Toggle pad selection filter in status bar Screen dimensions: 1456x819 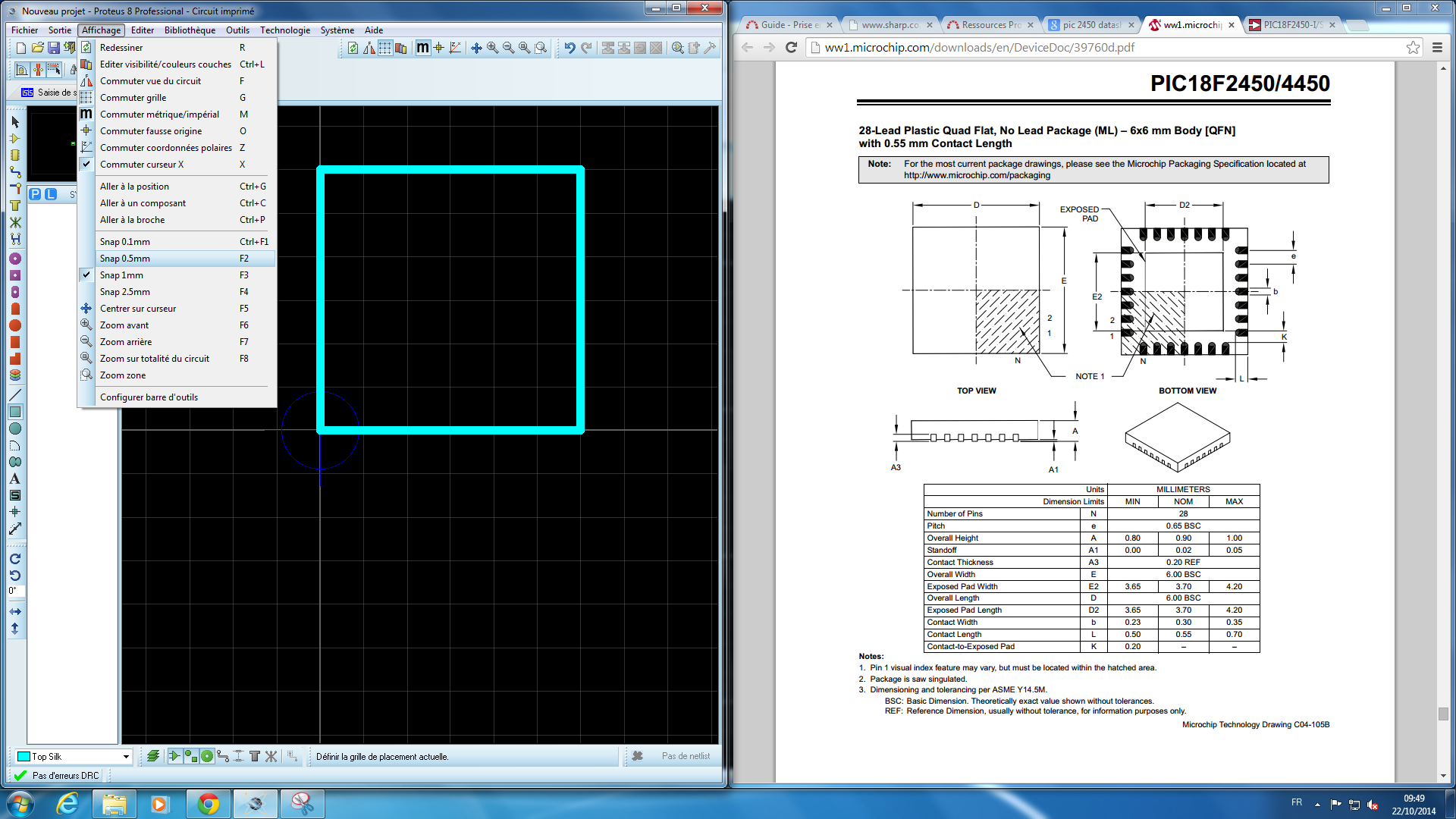point(207,756)
